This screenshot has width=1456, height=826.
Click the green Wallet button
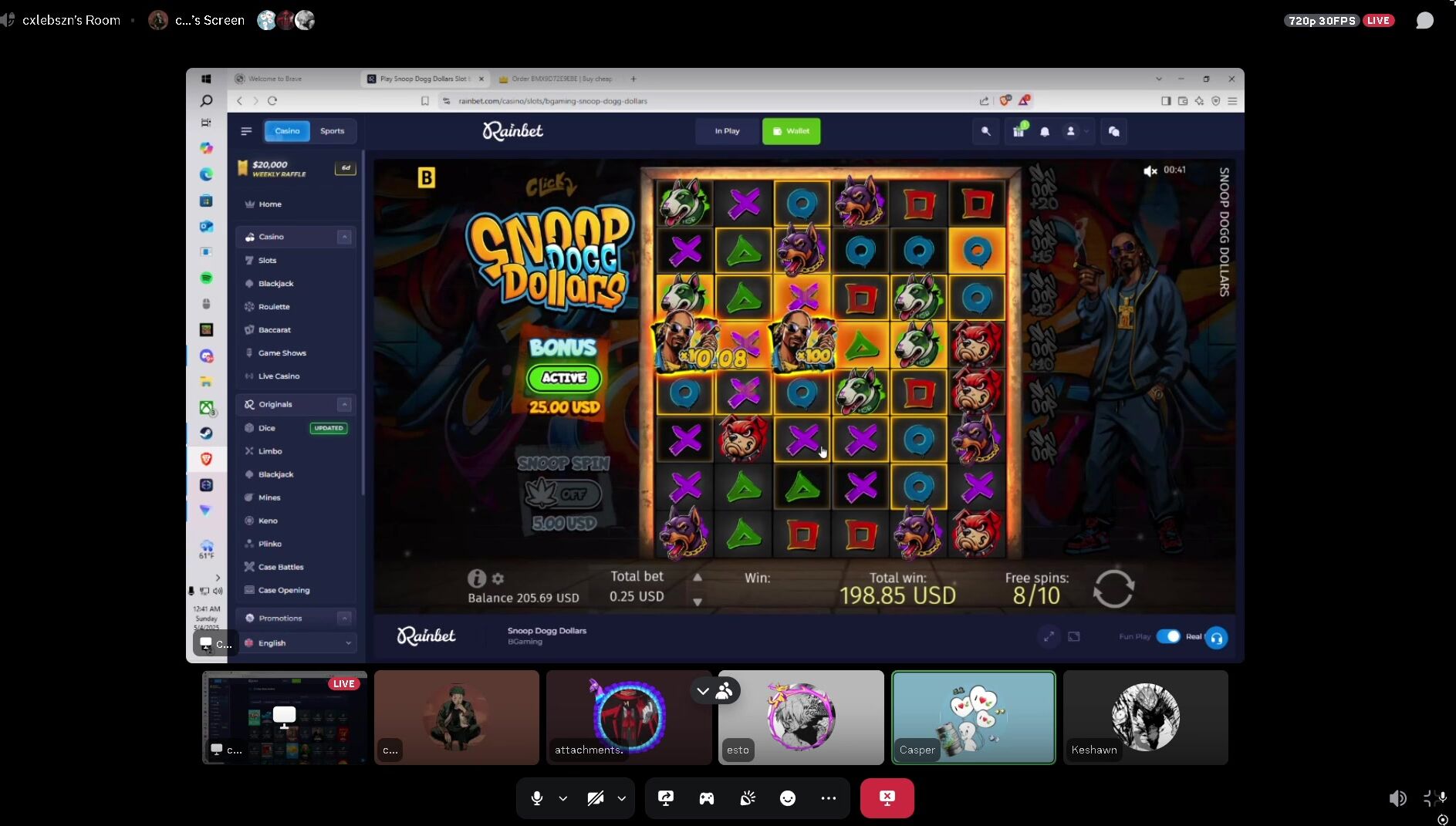tap(791, 131)
